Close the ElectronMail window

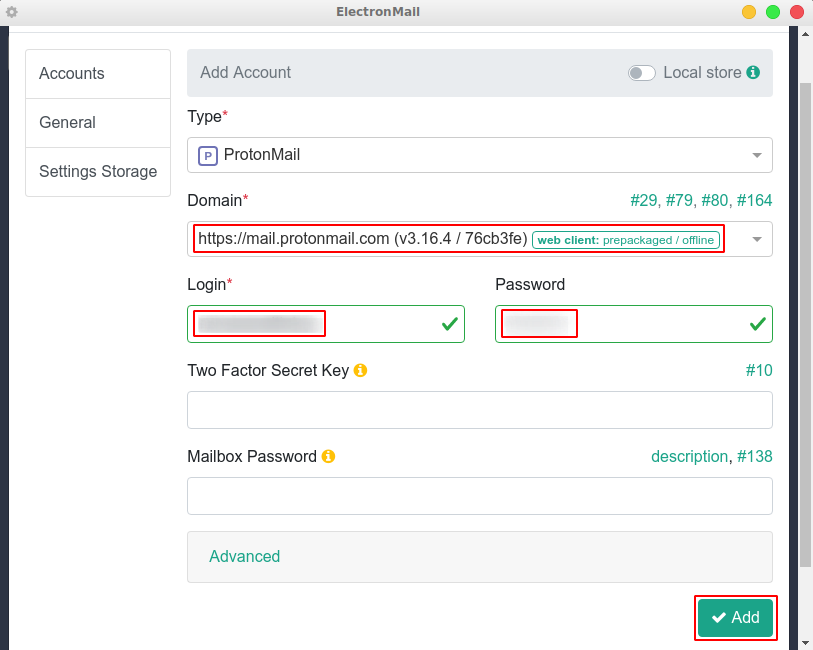click(x=797, y=12)
